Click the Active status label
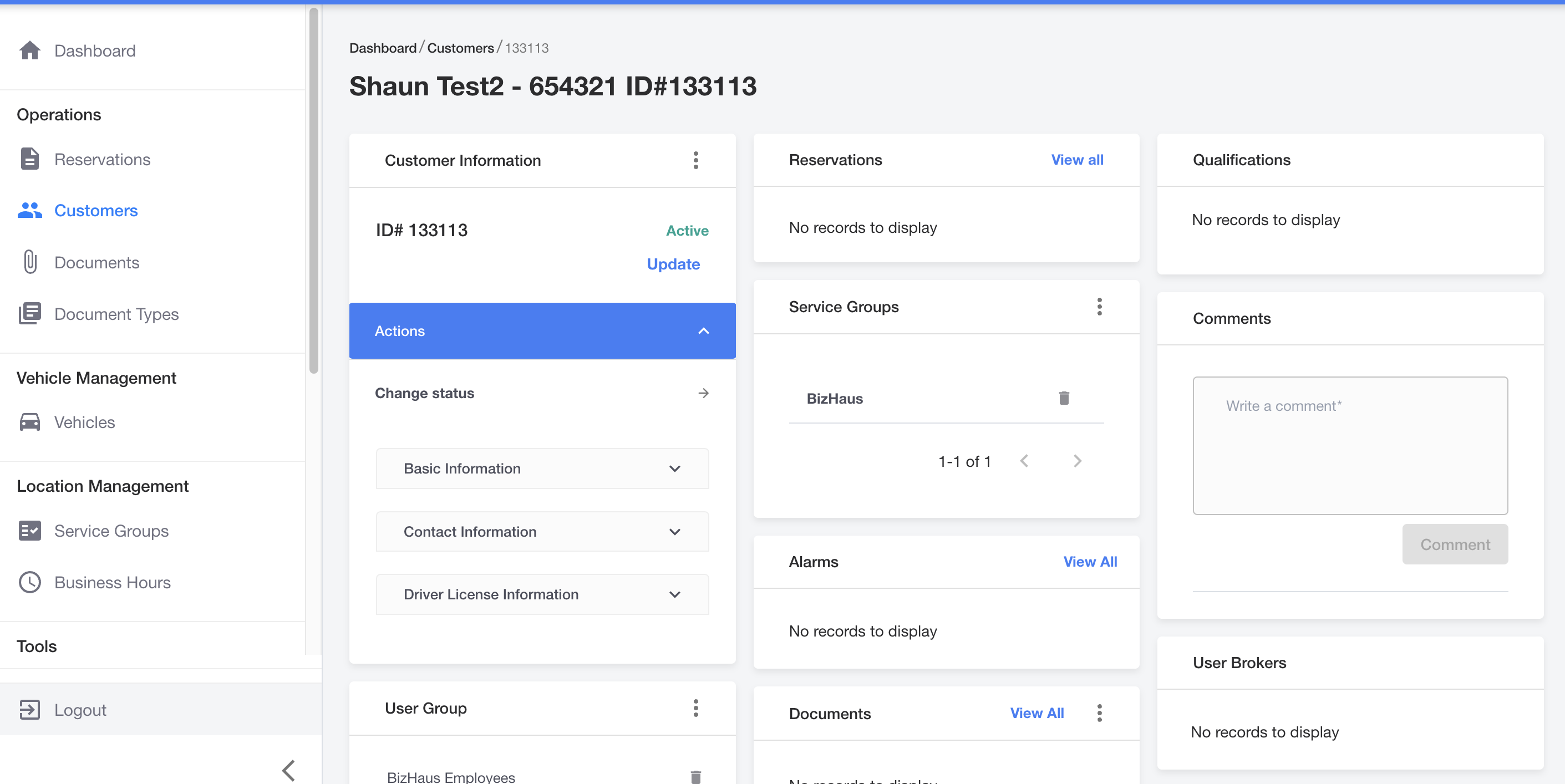The height and width of the screenshot is (784, 1565). click(687, 230)
